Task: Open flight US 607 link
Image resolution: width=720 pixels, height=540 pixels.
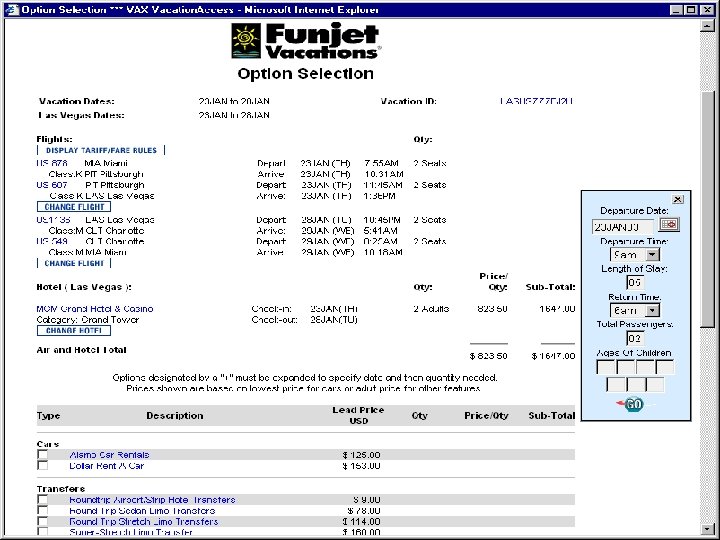Action: 52,185
